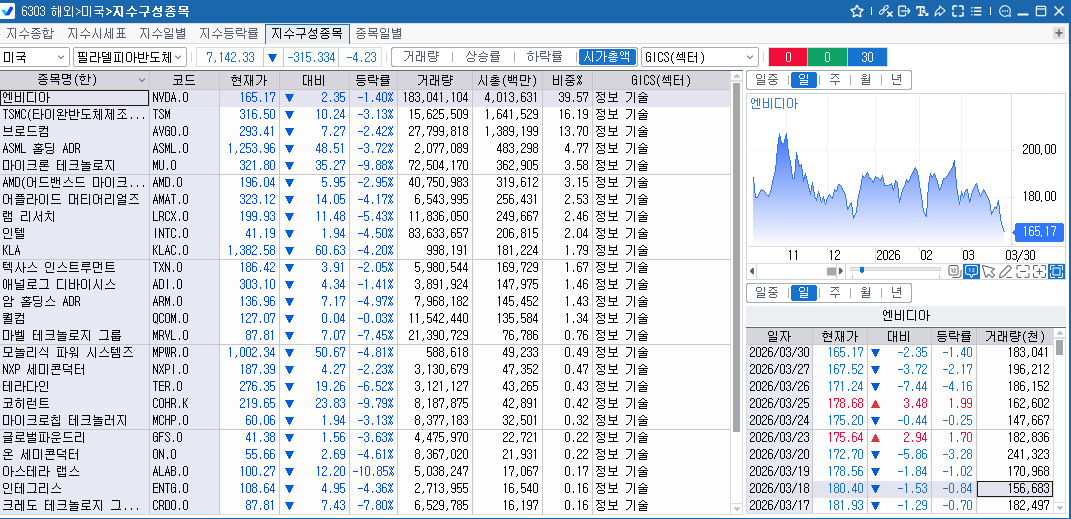Switch to 지수구성종목 tab
1071x519 pixels.
307,33
